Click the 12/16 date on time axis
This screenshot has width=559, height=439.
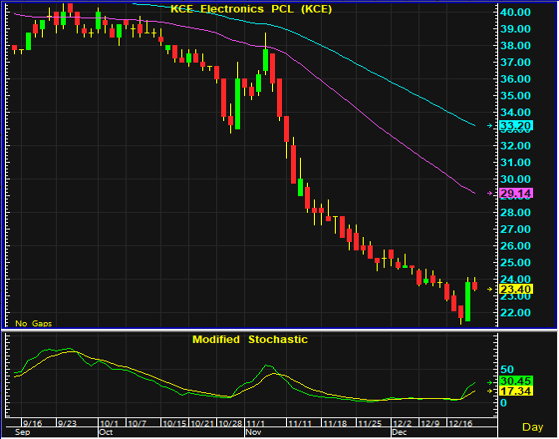tap(461, 424)
